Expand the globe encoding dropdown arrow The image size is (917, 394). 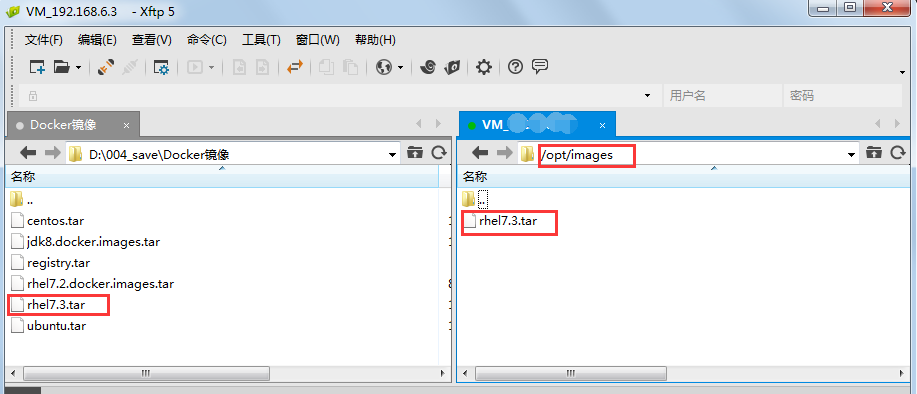pos(401,68)
